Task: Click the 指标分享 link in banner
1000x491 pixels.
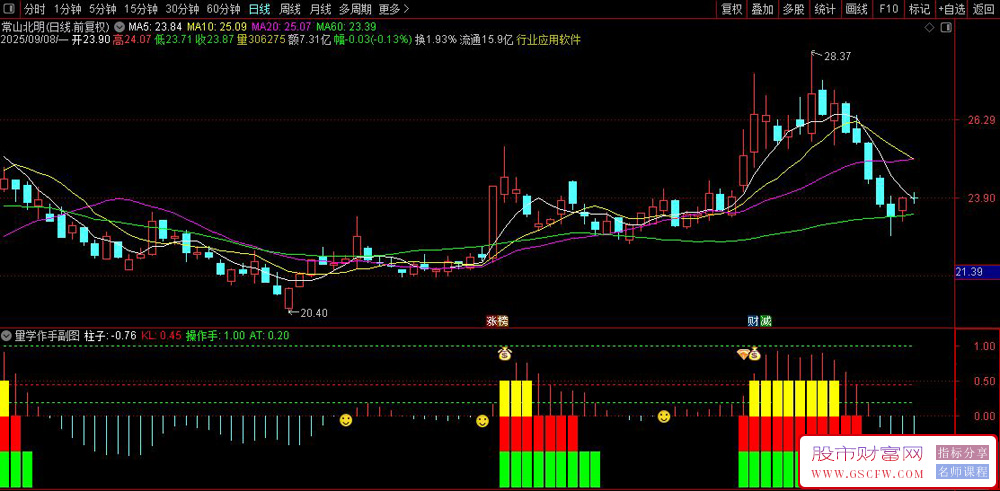Action: coord(962,453)
